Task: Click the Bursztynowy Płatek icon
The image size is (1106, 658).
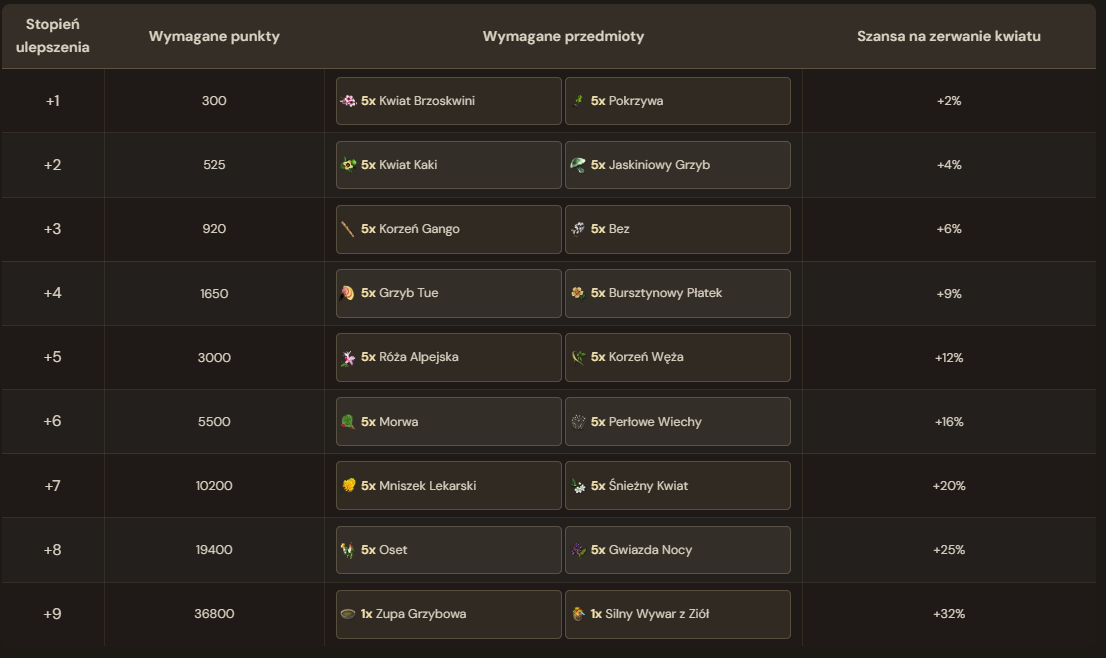Action: (578, 293)
